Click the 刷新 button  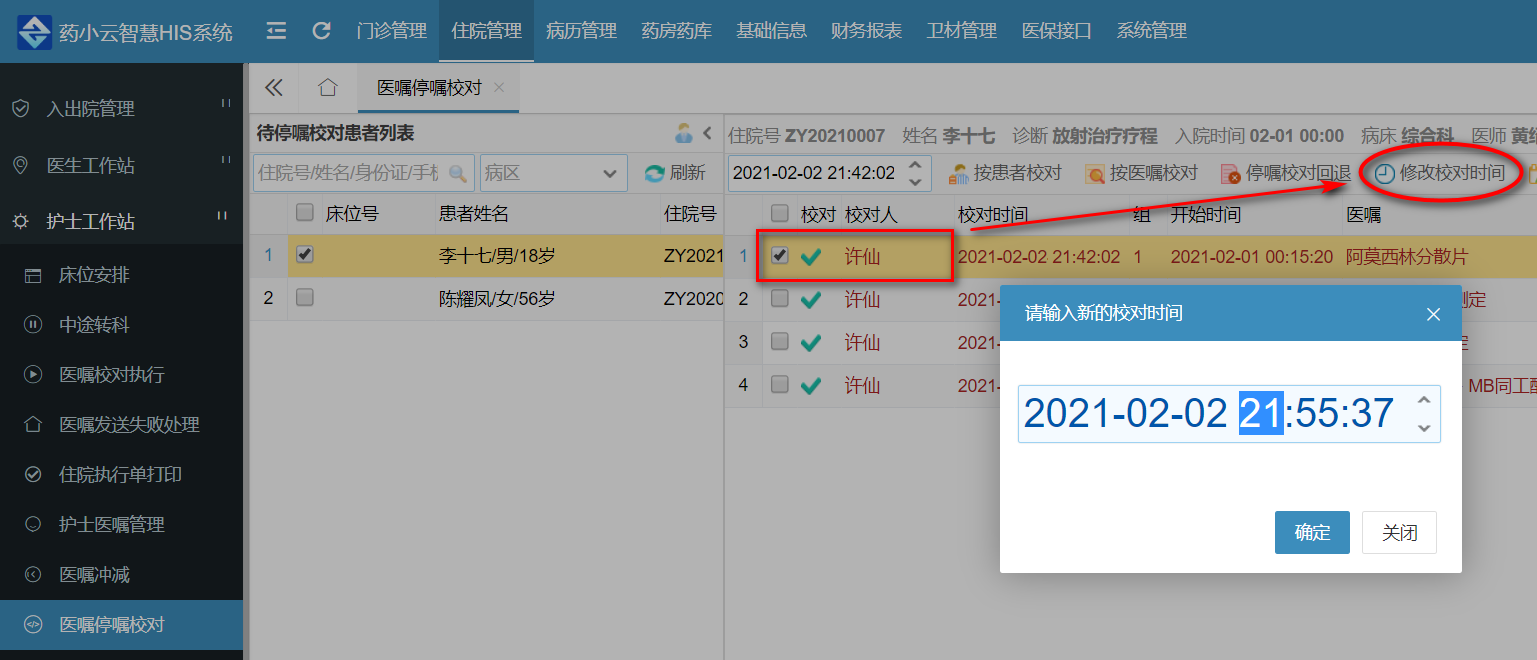pos(675,173)
